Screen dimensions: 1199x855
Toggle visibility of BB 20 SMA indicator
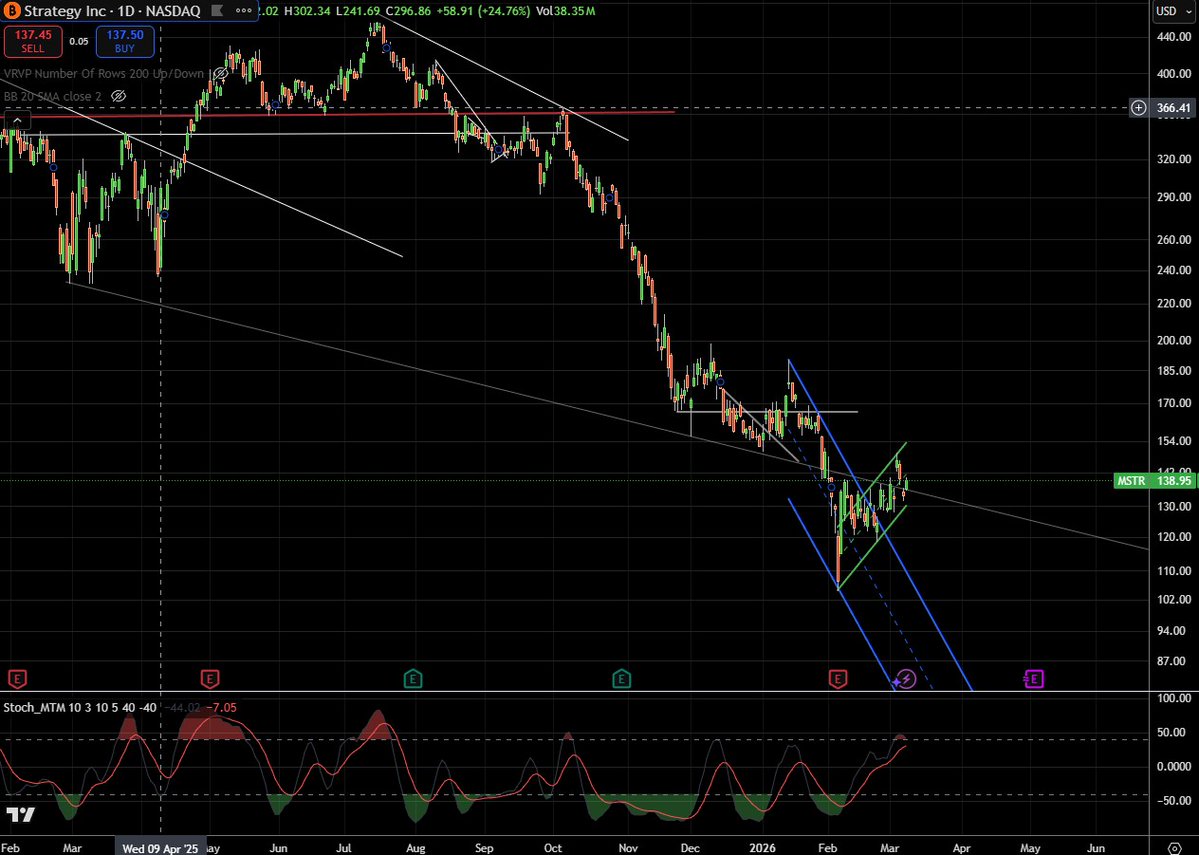pos(118,96)
